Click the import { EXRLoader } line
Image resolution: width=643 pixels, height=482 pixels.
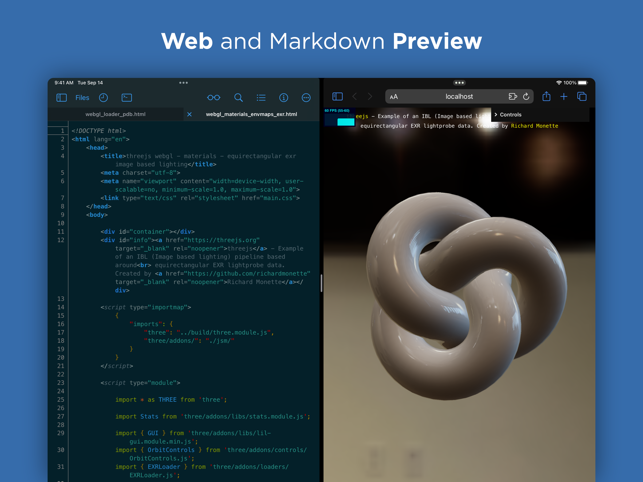[202, 471]
